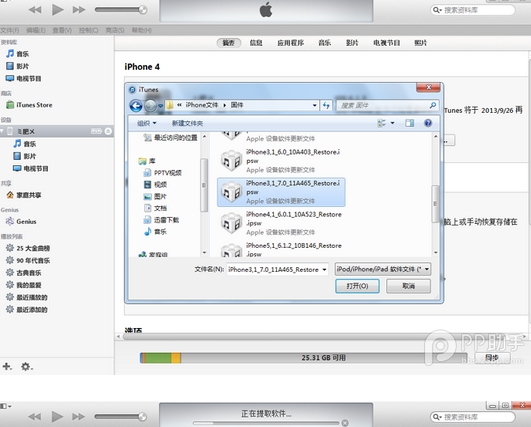Open the 编辑(E) menu
Image resolution: width=531 pixels, height=427 pixels.
(36, 30)
